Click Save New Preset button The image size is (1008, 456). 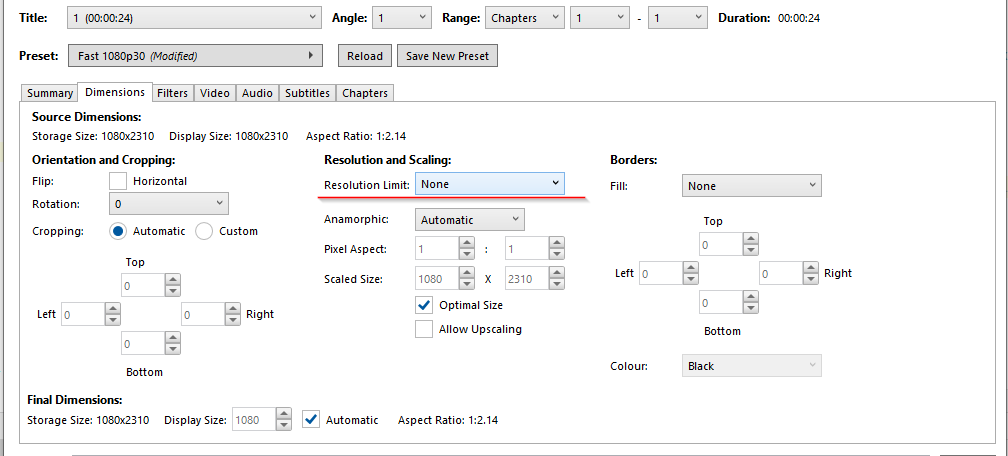[x=447, y=56]
